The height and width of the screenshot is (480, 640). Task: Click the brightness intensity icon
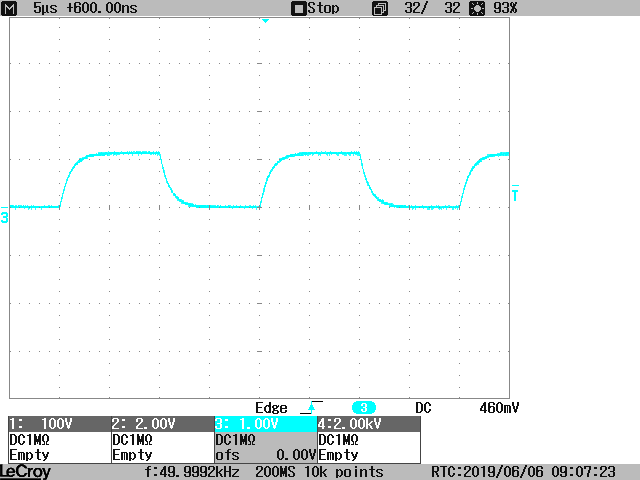click(477, 9)
